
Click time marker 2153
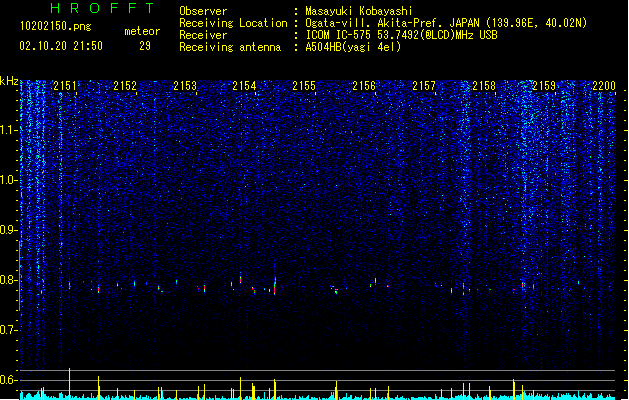[185, 85]
